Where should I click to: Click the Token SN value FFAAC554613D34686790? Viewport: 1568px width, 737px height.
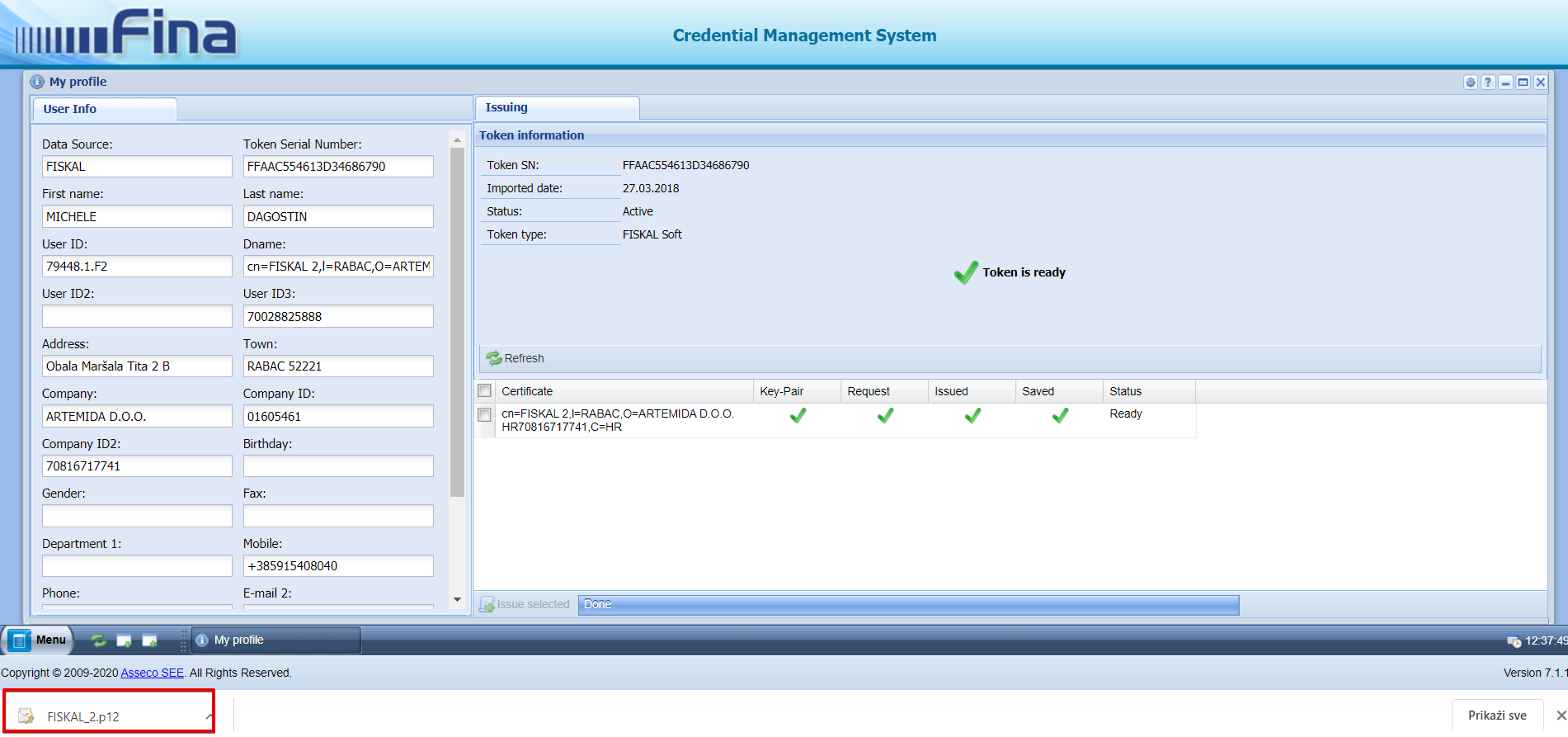pos(686,165)
